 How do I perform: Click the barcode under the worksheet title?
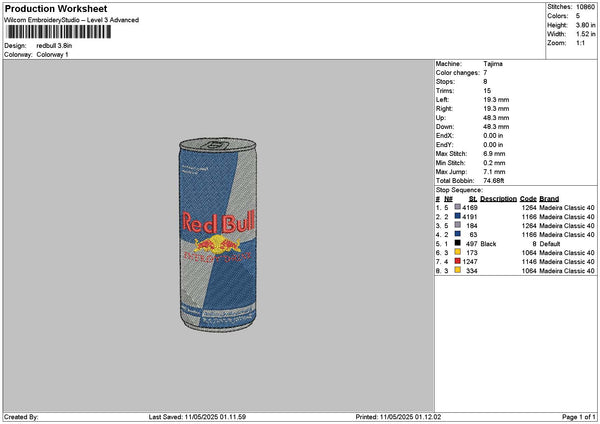(59, 32)
